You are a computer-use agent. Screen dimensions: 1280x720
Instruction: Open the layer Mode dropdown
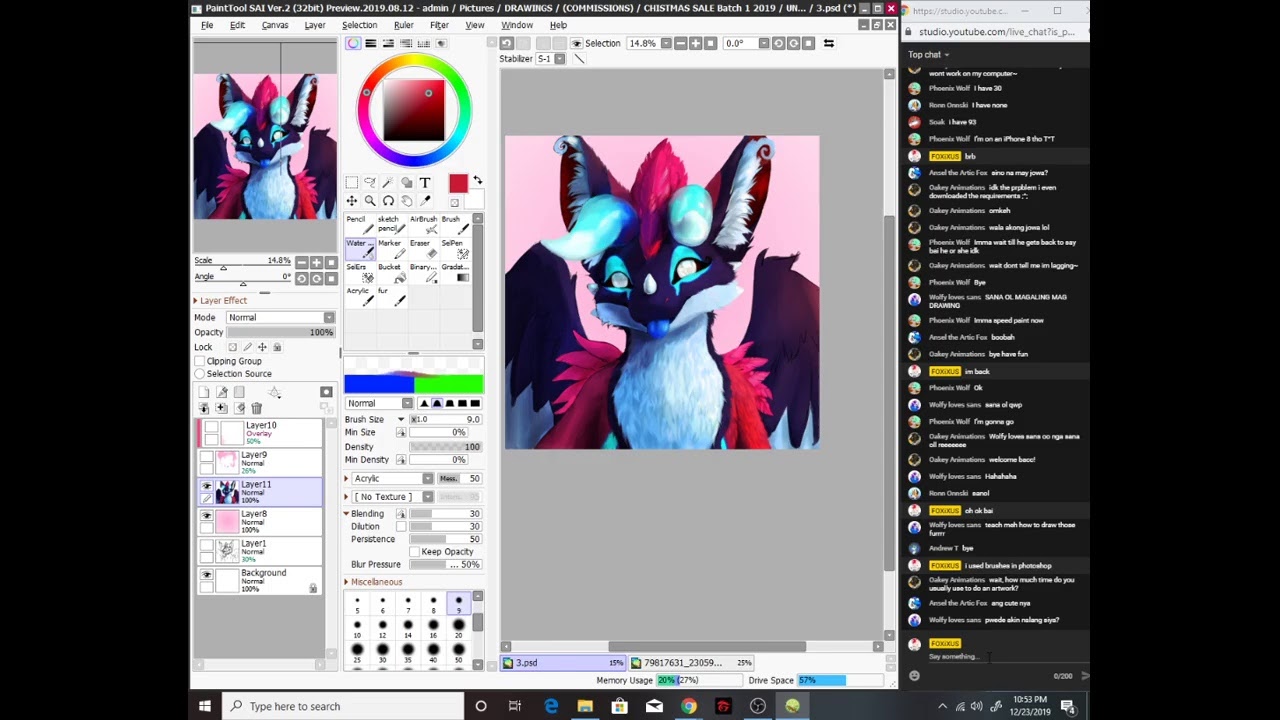[x=280, y=317]
